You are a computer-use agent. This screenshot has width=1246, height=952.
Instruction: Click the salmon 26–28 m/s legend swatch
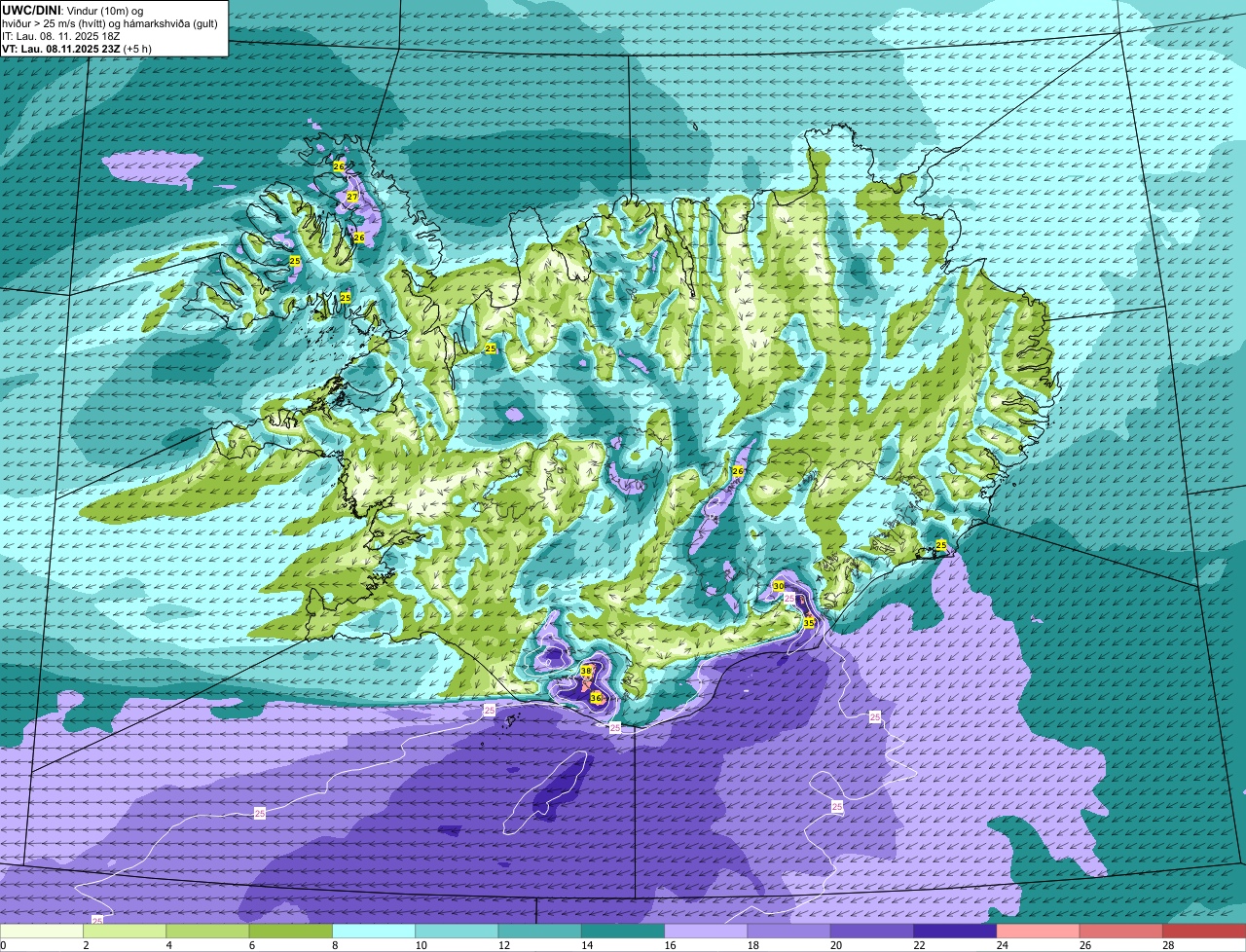(1121, 931)
